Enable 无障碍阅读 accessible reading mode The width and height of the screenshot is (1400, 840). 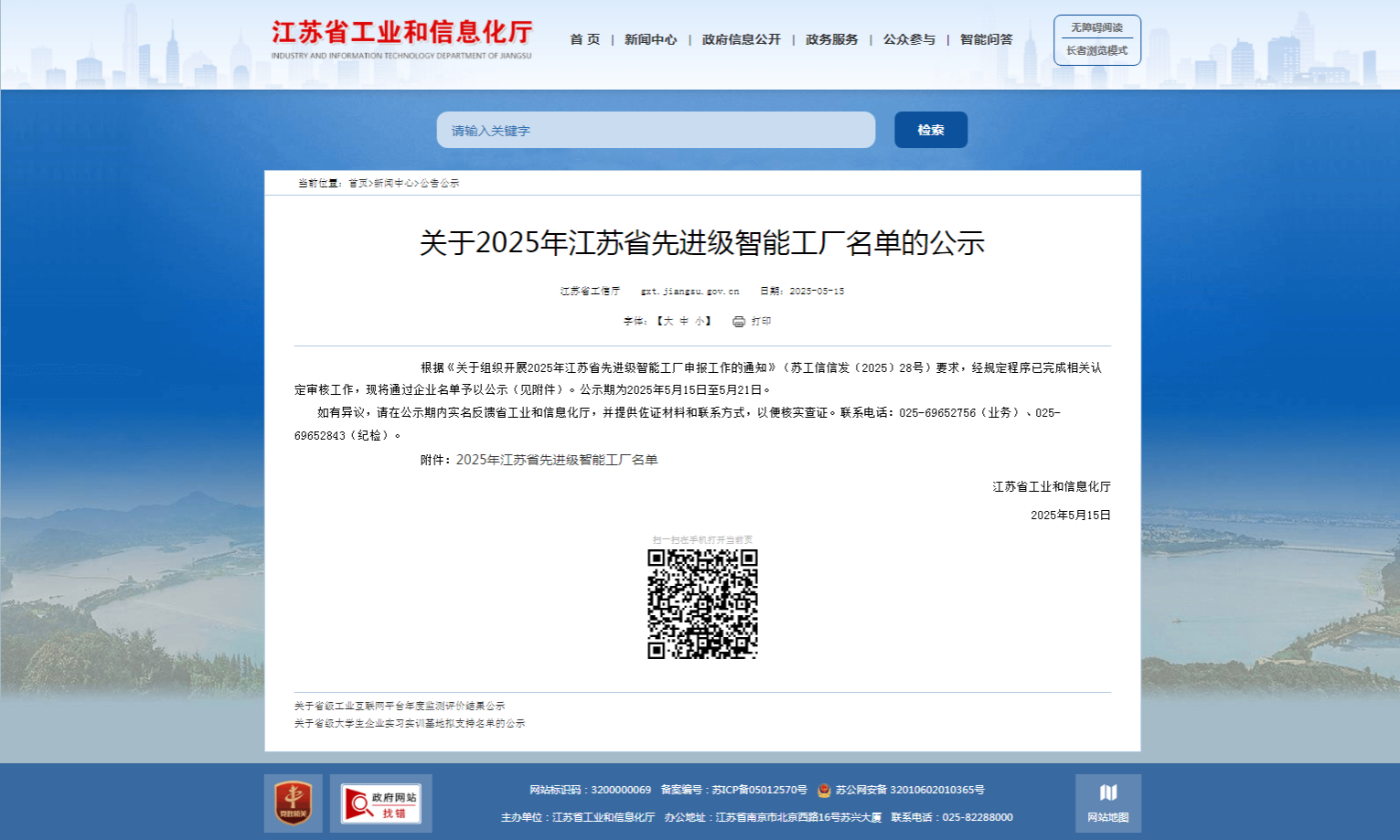(x=1096, y=27)
